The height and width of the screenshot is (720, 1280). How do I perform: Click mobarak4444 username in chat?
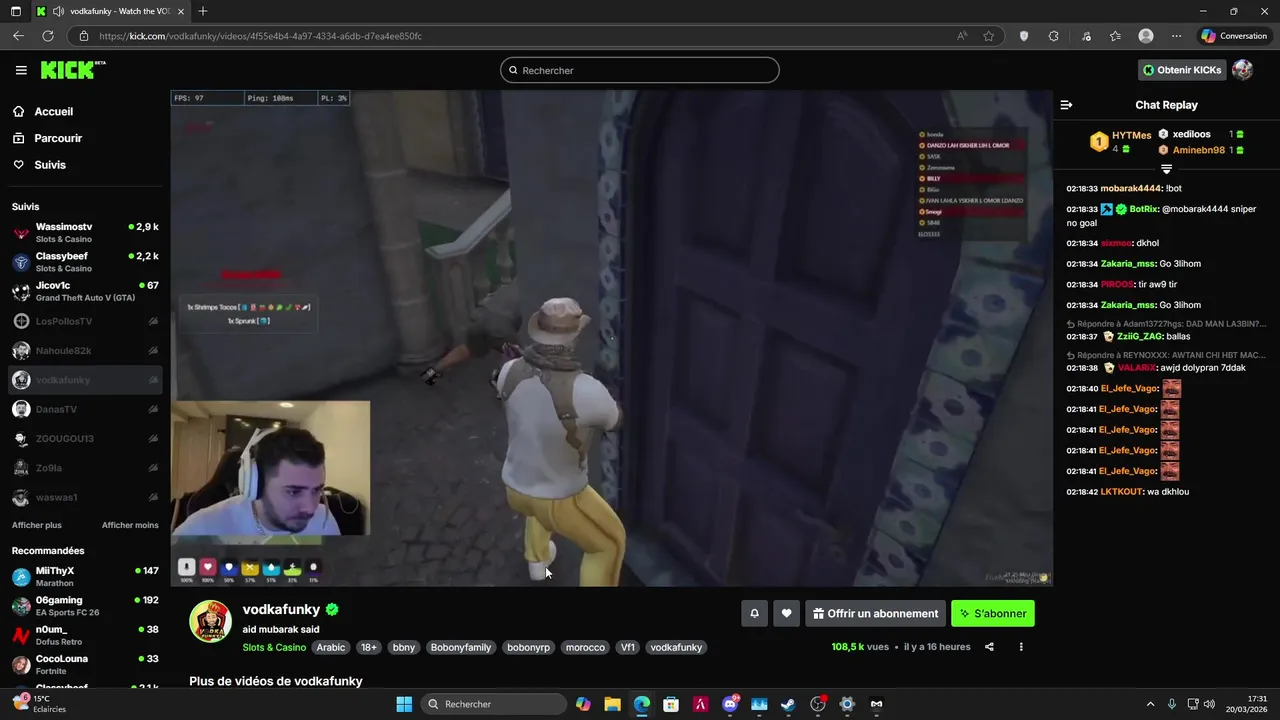(x=1131, y=188)
